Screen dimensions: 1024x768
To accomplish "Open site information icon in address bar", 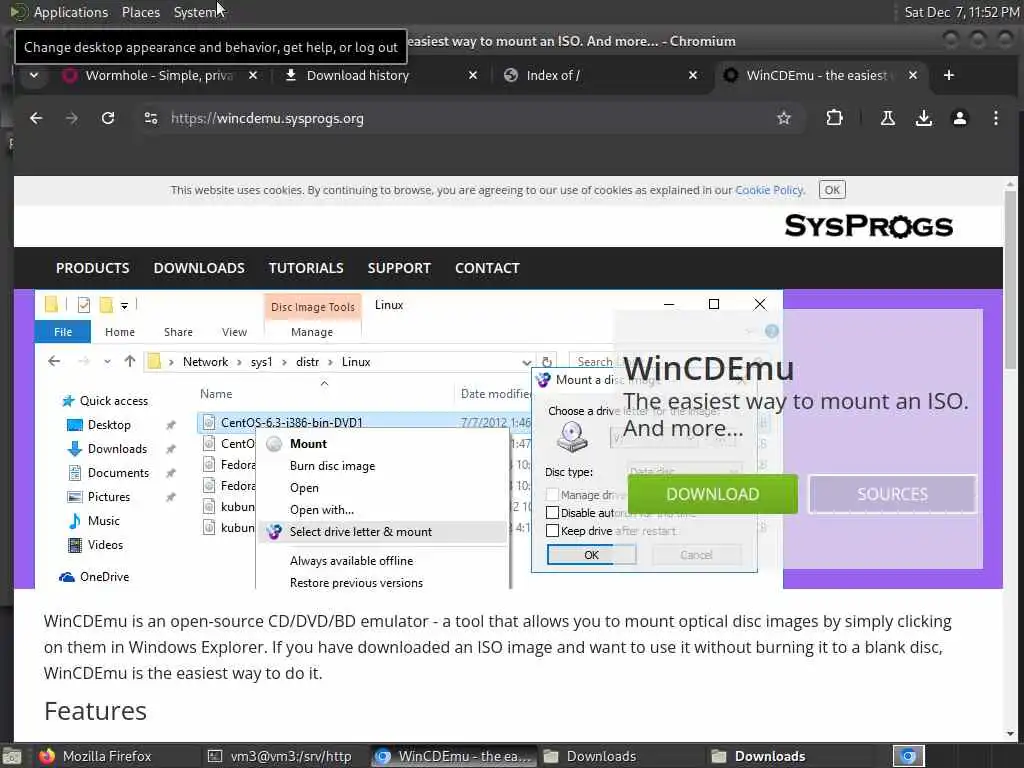I will (x=151, y=118).
